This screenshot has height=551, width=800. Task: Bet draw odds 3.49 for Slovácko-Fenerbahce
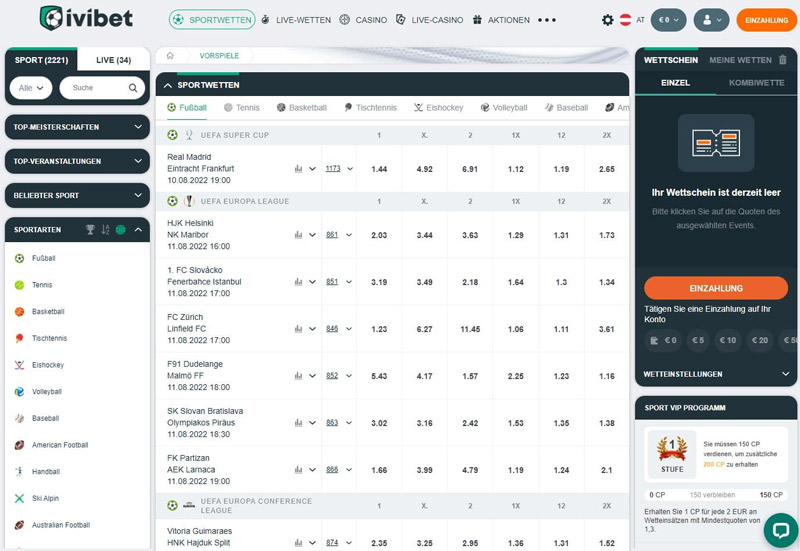pos(424,282)
